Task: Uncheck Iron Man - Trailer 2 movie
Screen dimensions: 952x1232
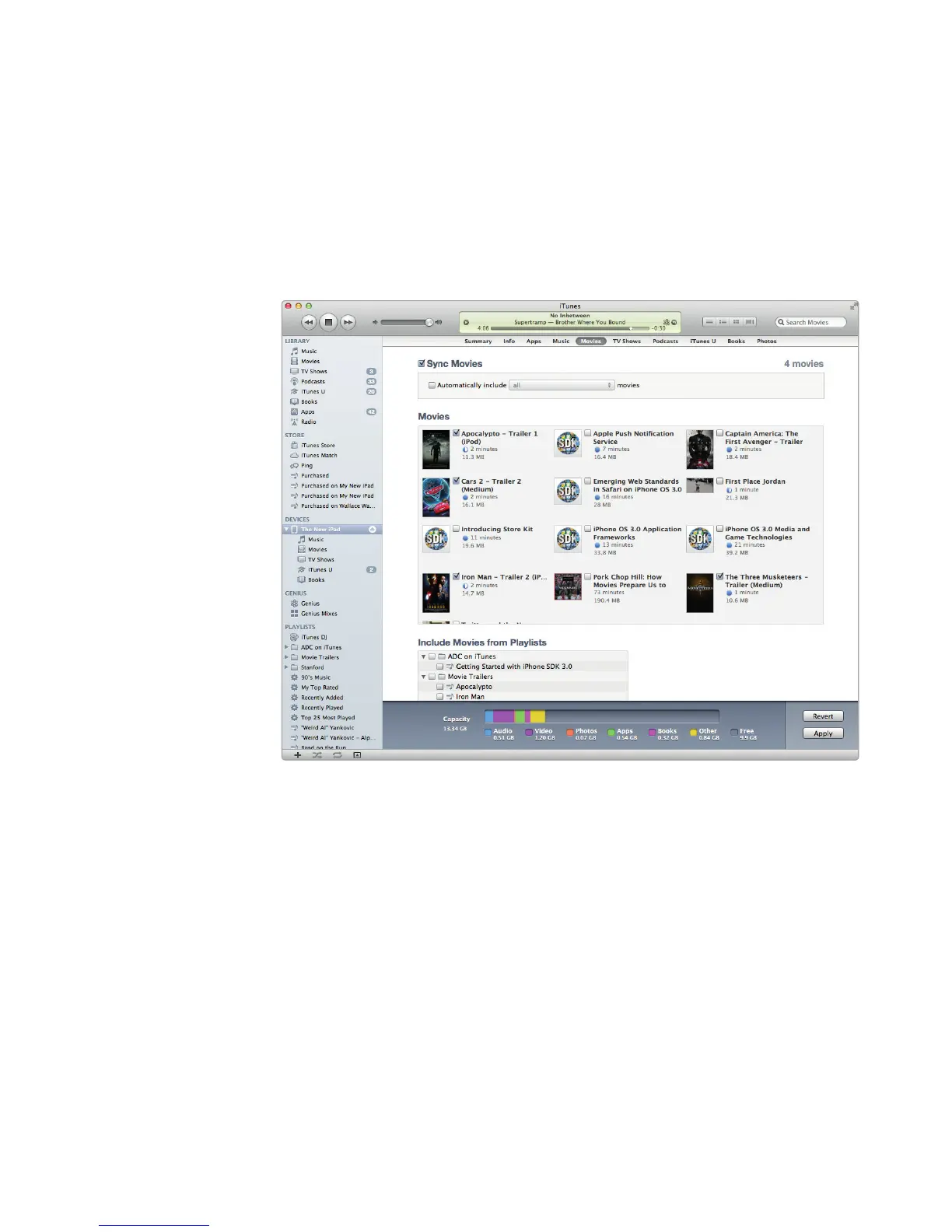Action: (457, 576)
